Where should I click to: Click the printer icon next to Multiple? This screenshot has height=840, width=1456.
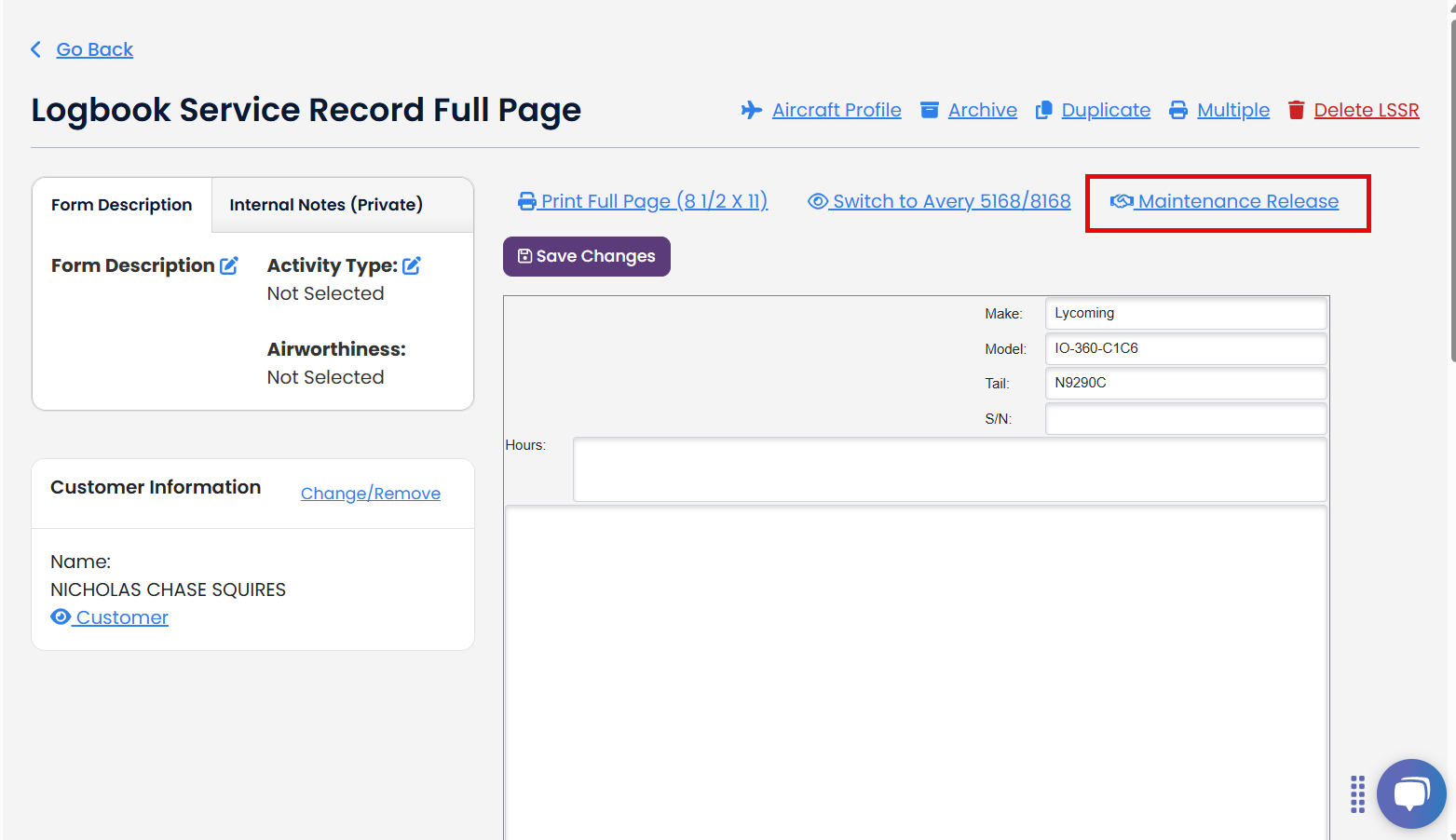(x=1180, y=109)
